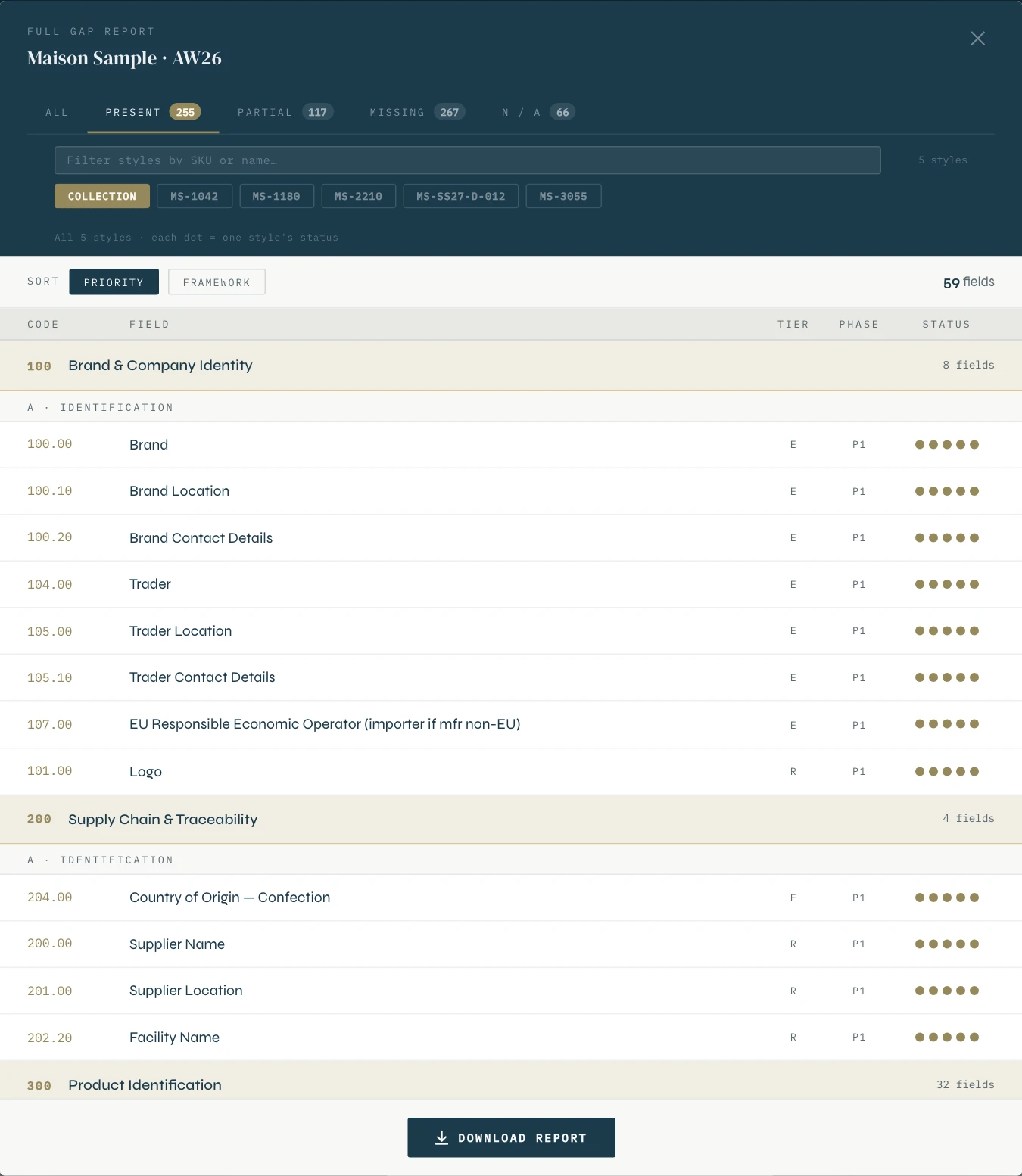The height and width of the screenshot is (1176, 1022).
Task: Click the status dots for Supplier Name
Action: point(947,944)
